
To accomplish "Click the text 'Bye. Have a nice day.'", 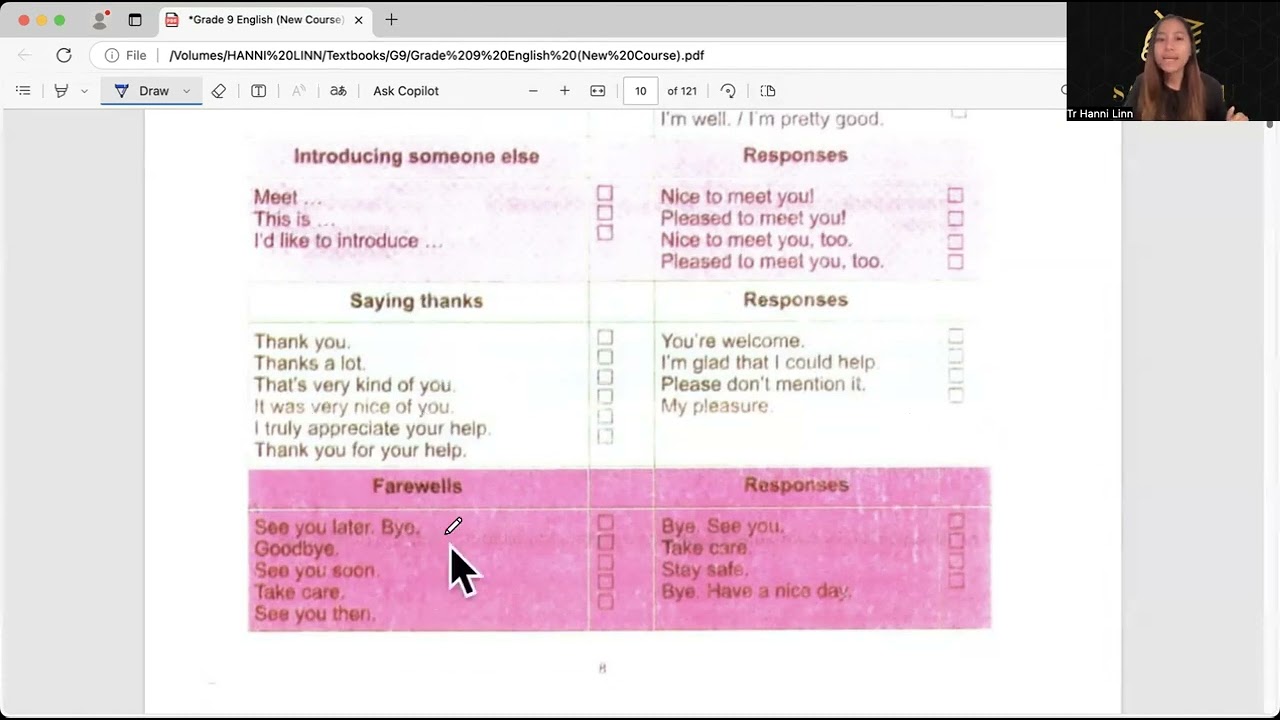I will click(757, 592).
